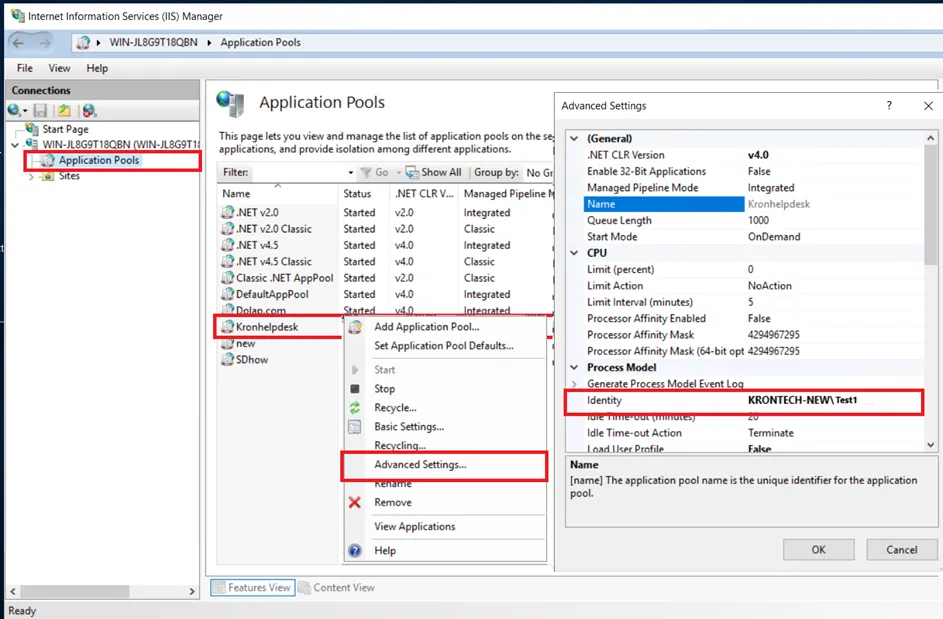
Task: Click the Classic .NET AppPool icon
Action: pyautogui.click(x=227, y=277)
